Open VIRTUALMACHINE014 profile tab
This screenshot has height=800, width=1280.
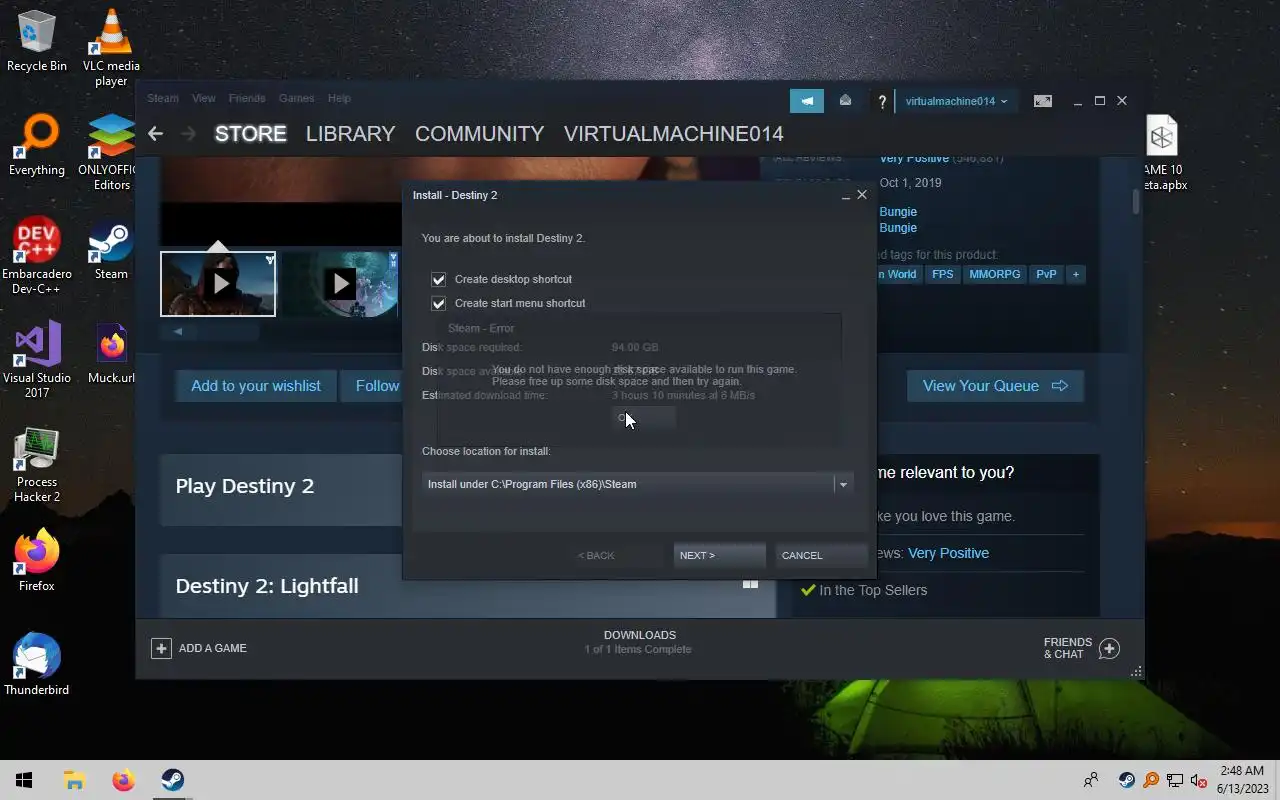pyautogui.click(x=673, y=133)
